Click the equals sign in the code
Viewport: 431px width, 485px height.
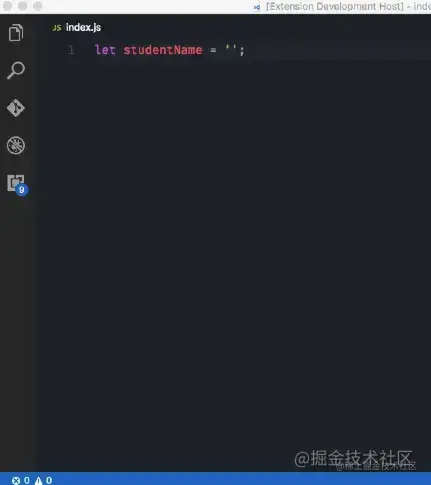click(213, 50)
